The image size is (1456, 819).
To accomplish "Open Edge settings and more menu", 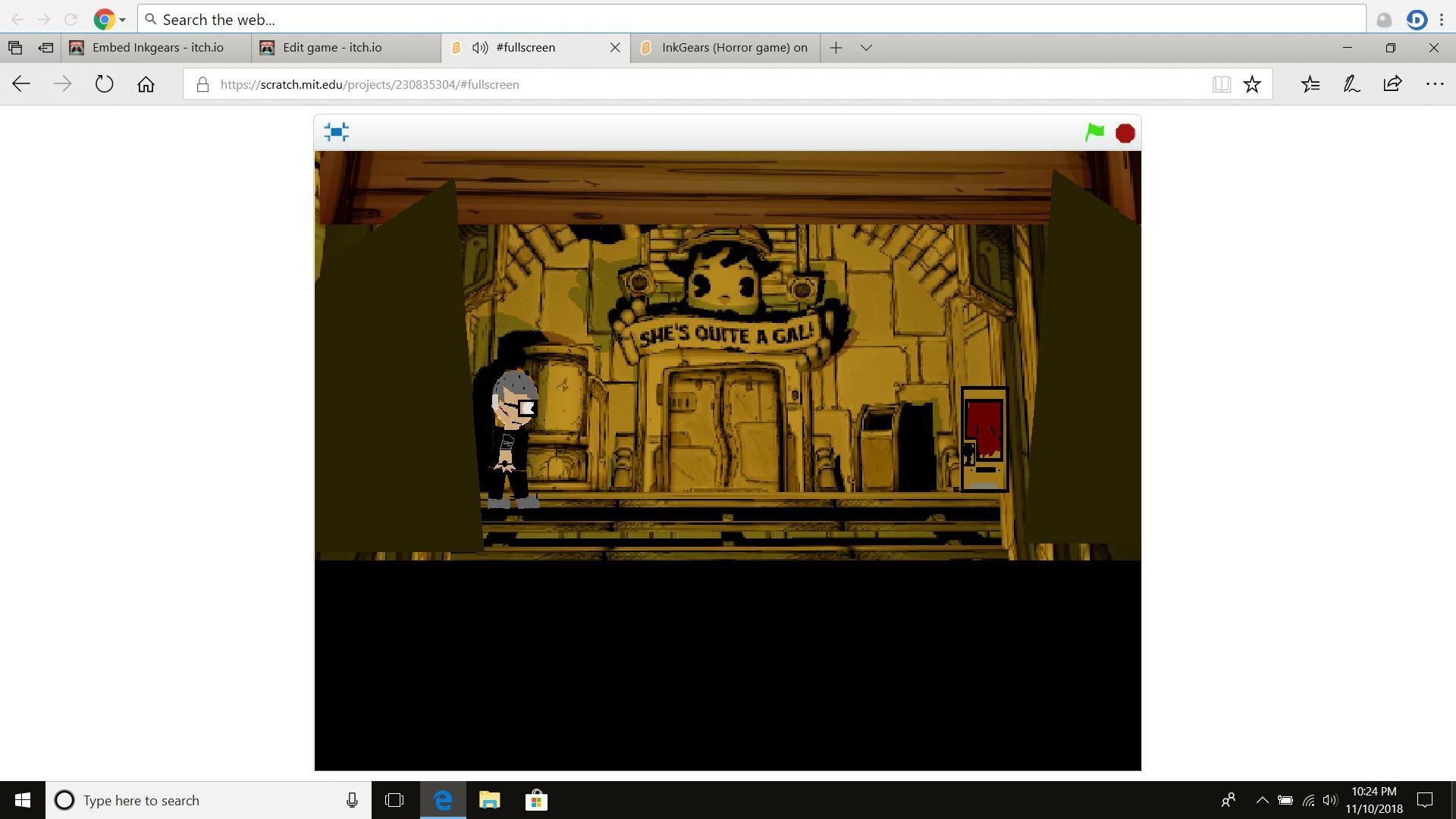I will click(x=1434, y=84).
